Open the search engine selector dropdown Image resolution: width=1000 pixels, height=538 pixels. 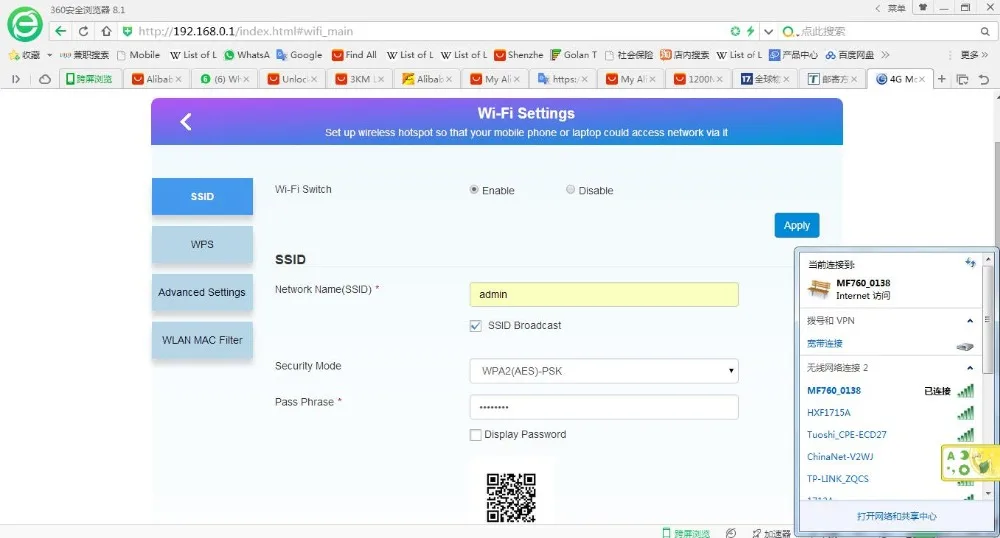pos(790,31)
